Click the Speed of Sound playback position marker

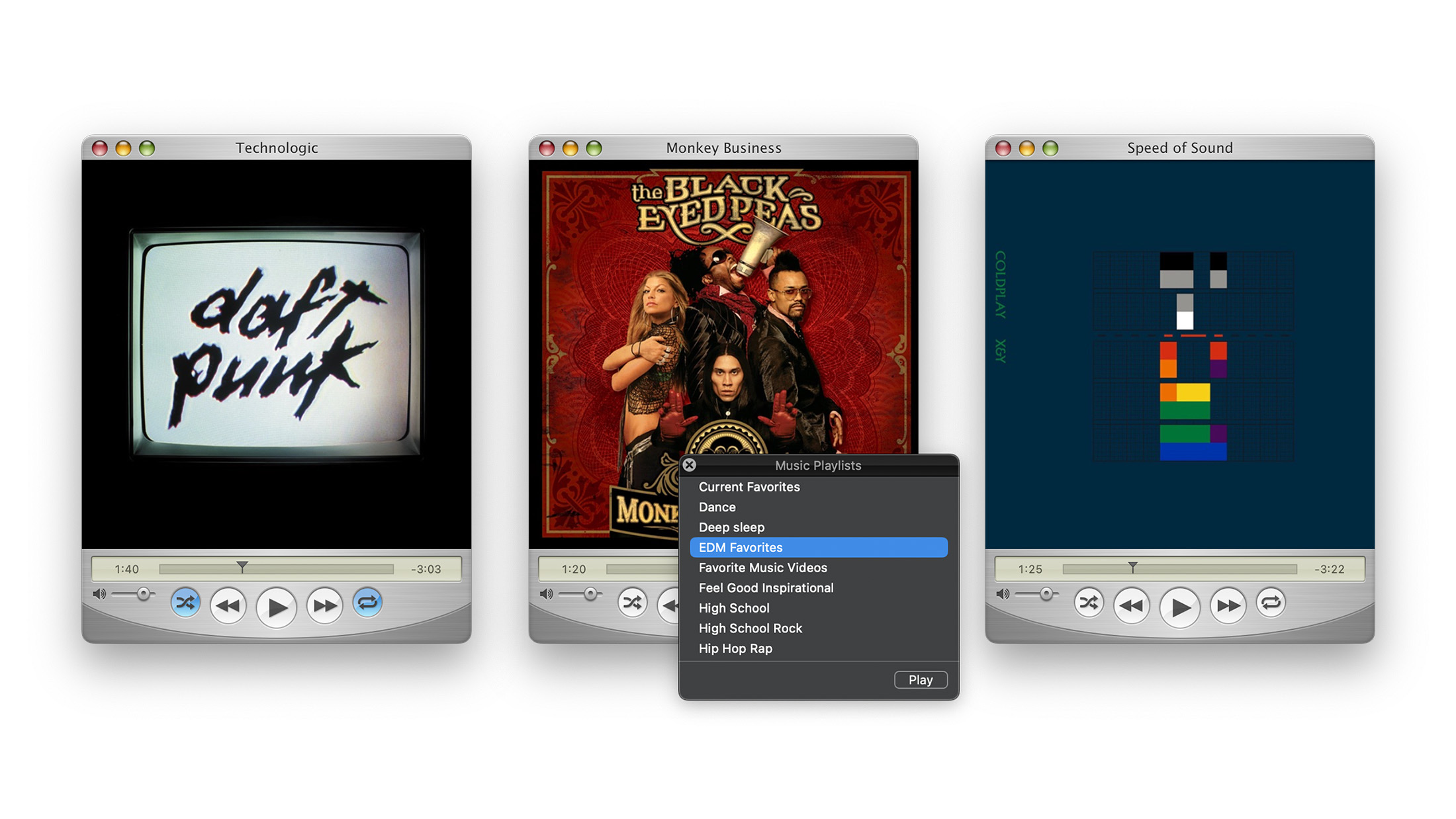(x=1133, y=567)
